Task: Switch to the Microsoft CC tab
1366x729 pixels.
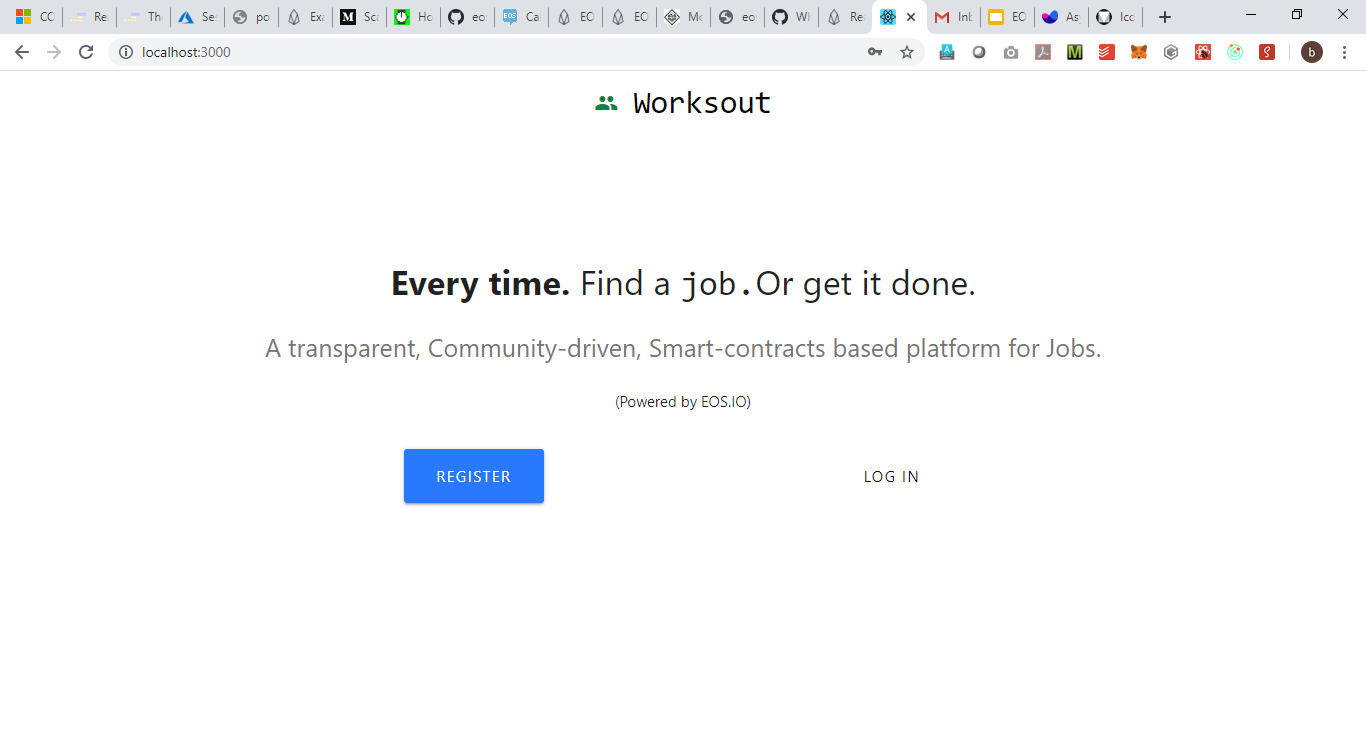Action: (35, 17)
